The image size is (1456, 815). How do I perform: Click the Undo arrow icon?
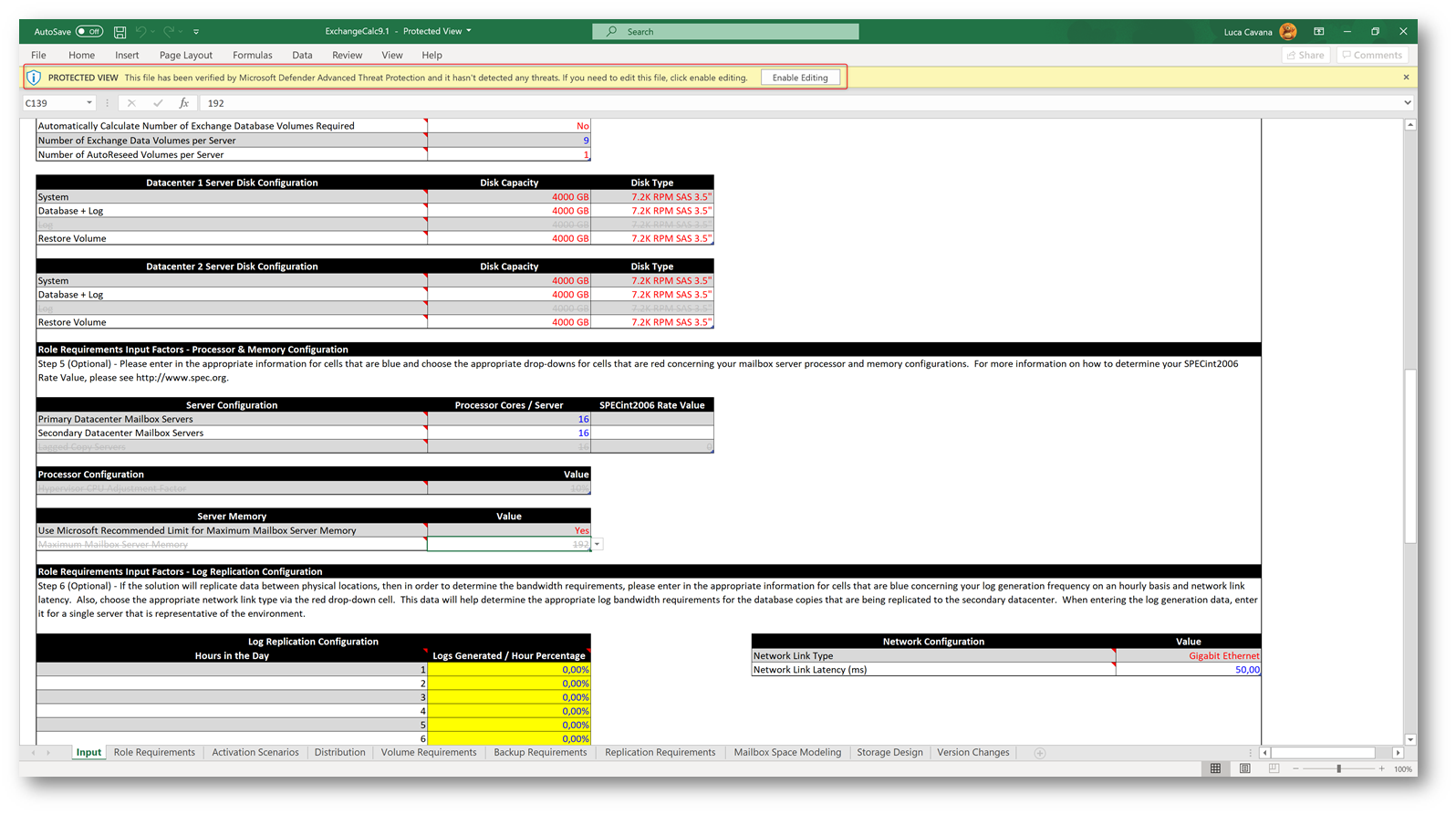pos(140,32)
